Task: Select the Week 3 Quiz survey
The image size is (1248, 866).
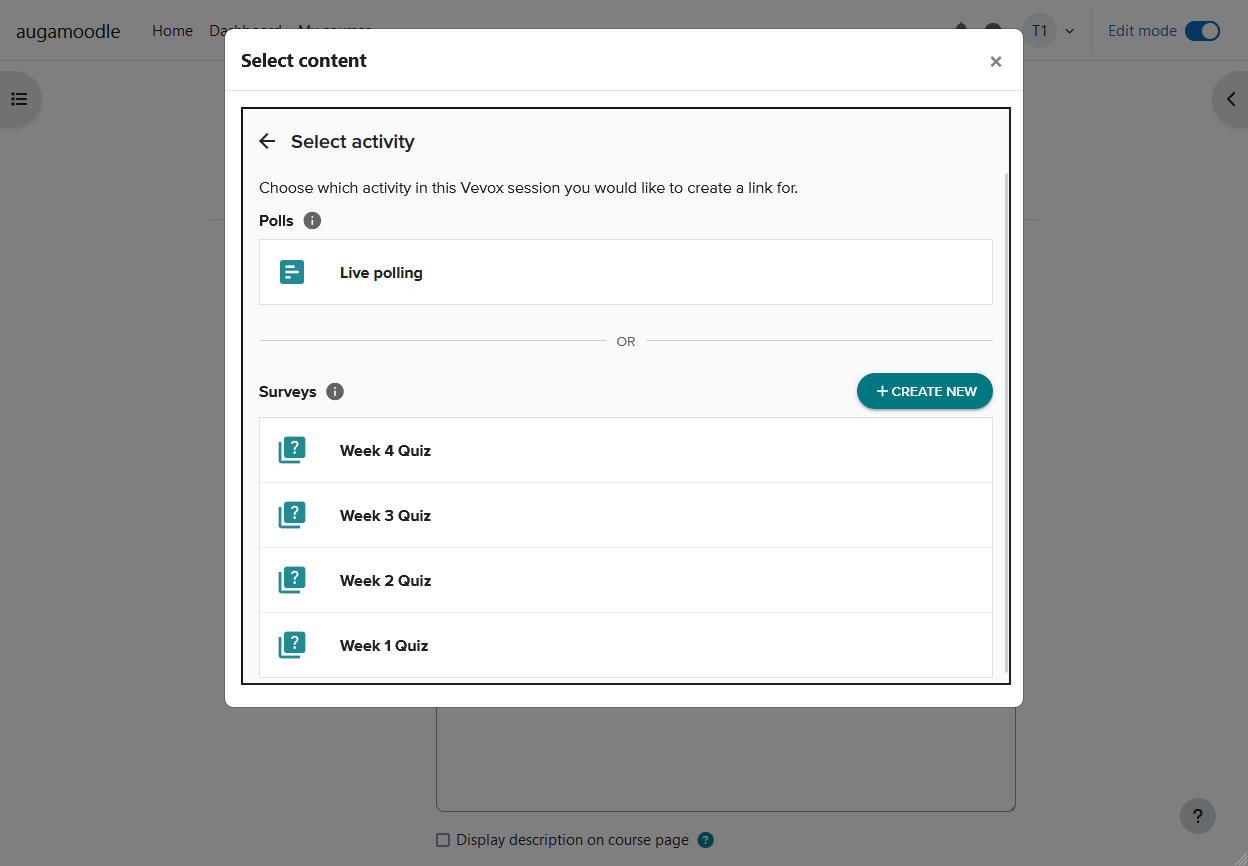Action: click(385, 516)
